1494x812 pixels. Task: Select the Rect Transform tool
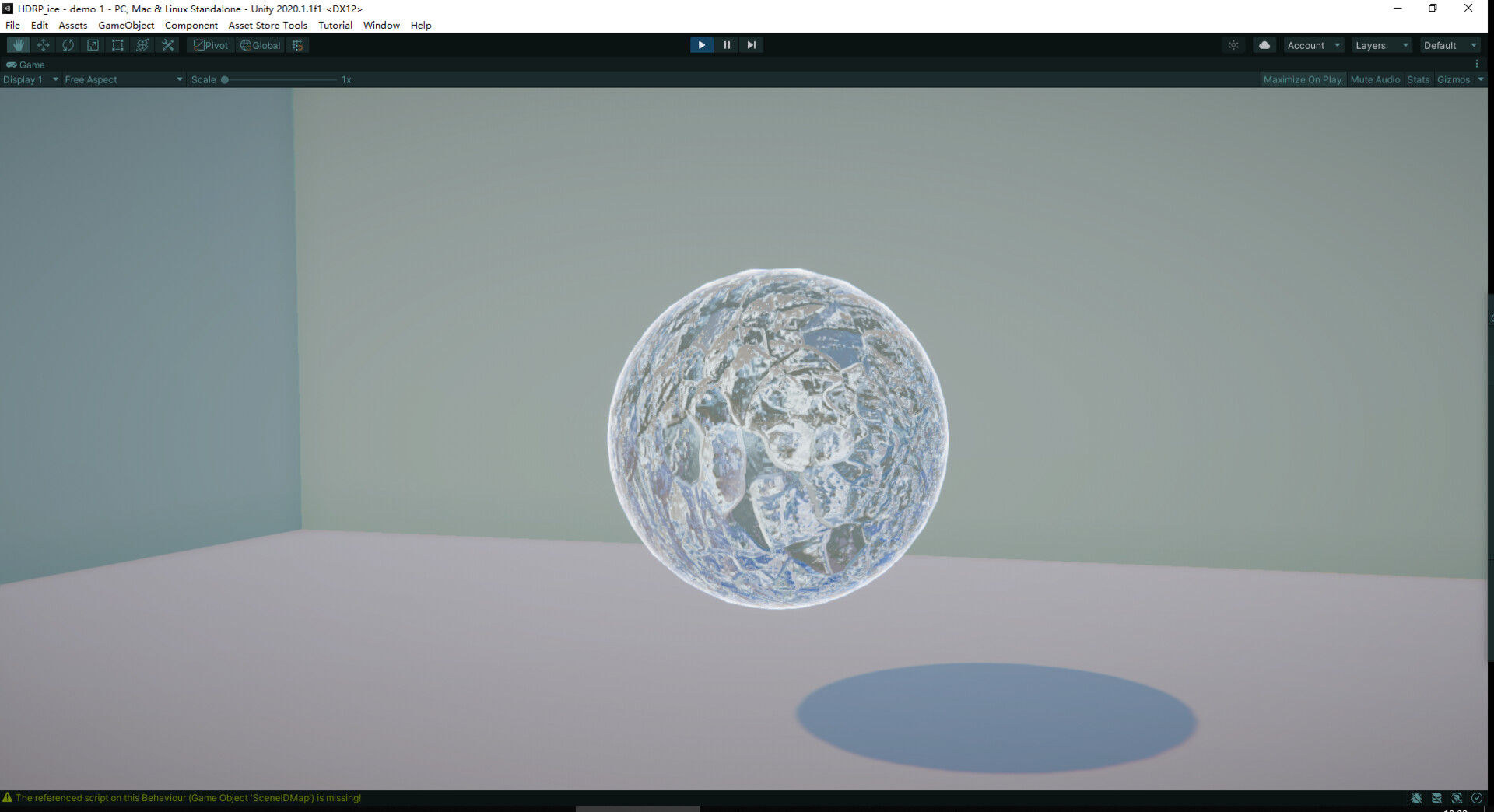pos(117,44)
